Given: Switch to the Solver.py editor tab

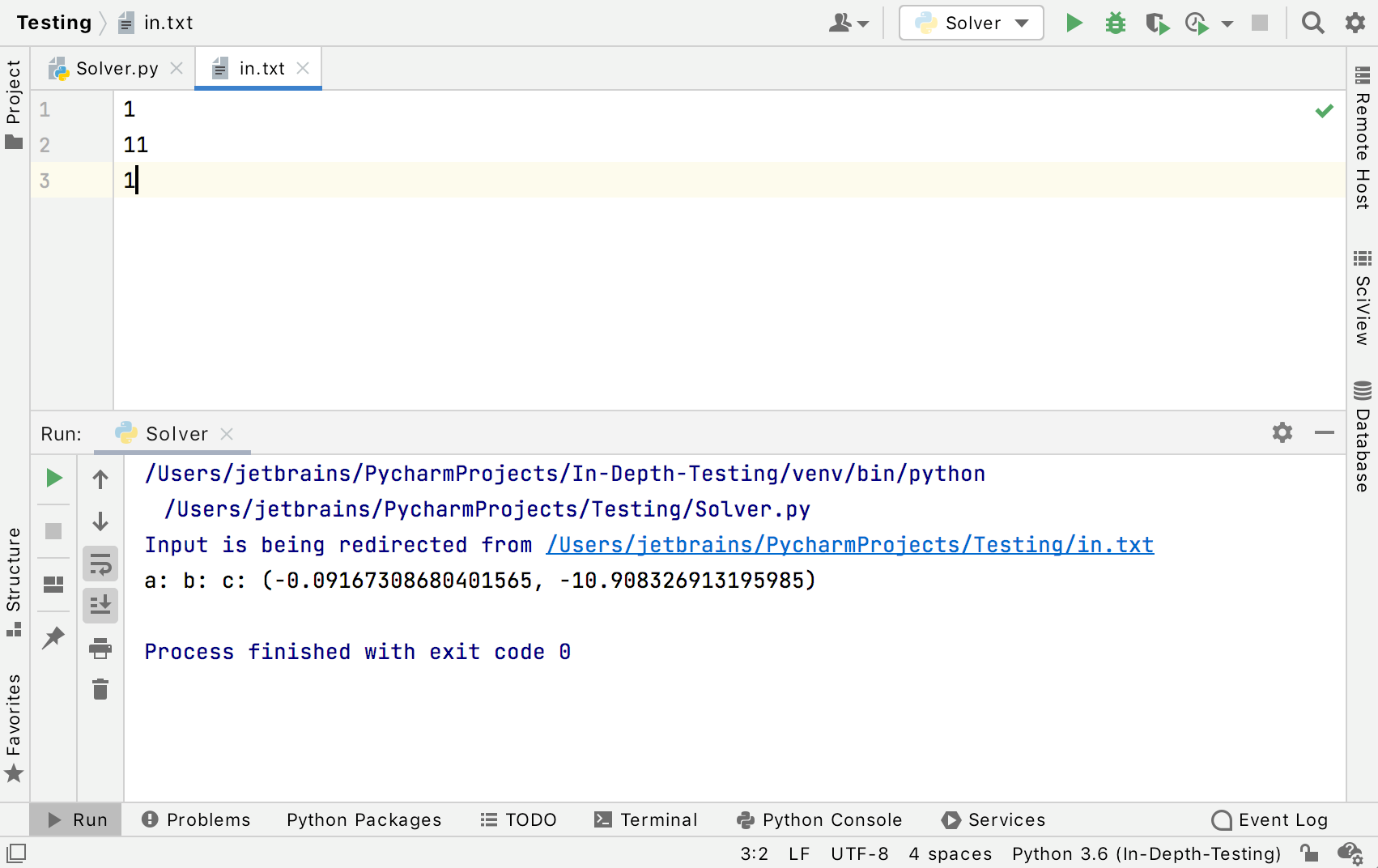Looking at the screenshot, I should pyautogui.click(x=117, y=68).
